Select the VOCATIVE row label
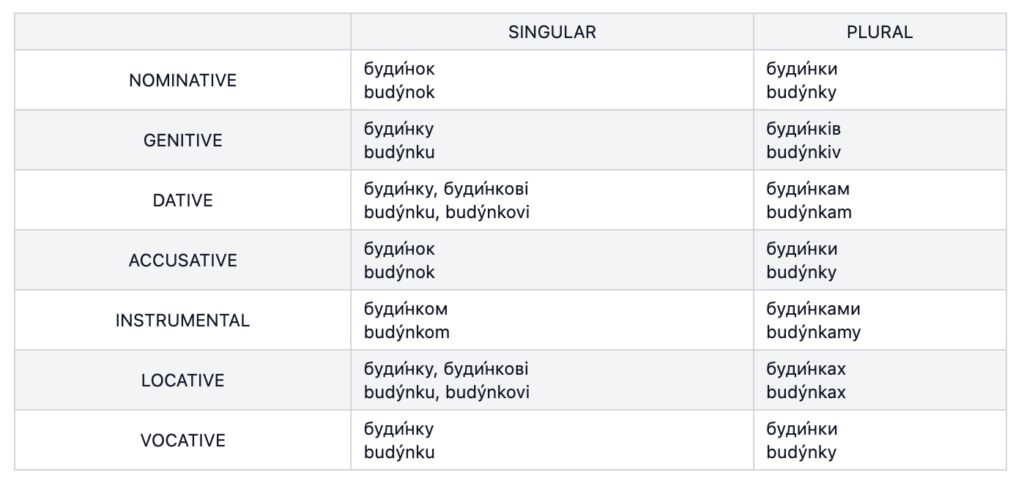This screenshot has height=486, width=1024. coord(182,441)
